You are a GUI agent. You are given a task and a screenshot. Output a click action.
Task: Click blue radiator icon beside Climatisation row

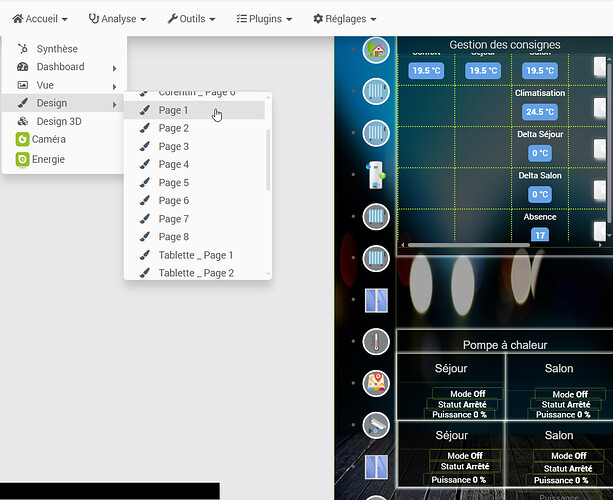click(x=376, y=91)
